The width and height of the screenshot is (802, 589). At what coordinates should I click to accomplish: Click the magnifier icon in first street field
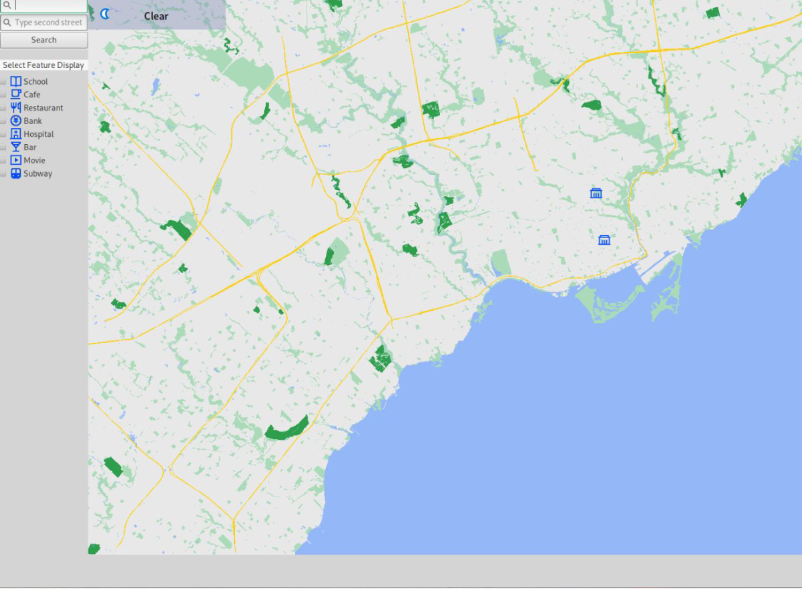pos(7,5)
